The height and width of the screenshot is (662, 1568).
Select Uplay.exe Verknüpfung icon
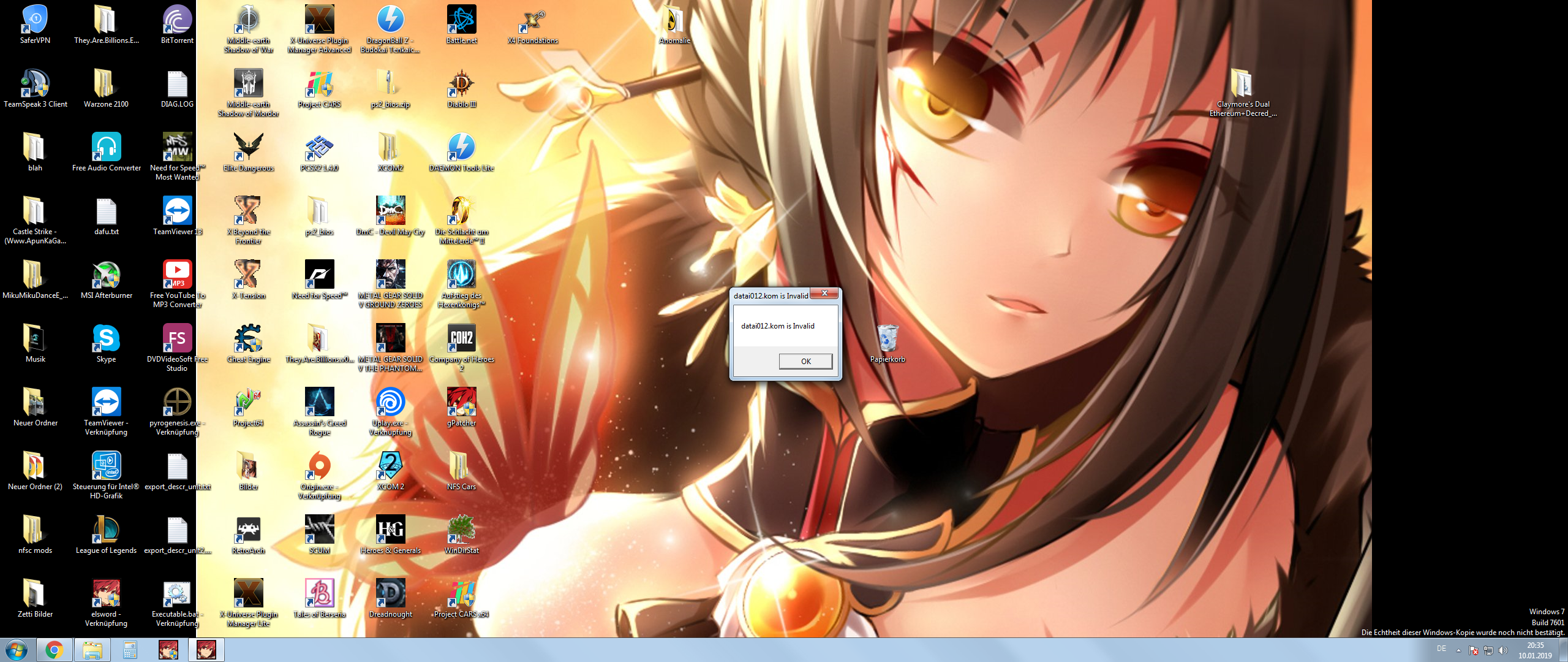click(x=390, y=411)
